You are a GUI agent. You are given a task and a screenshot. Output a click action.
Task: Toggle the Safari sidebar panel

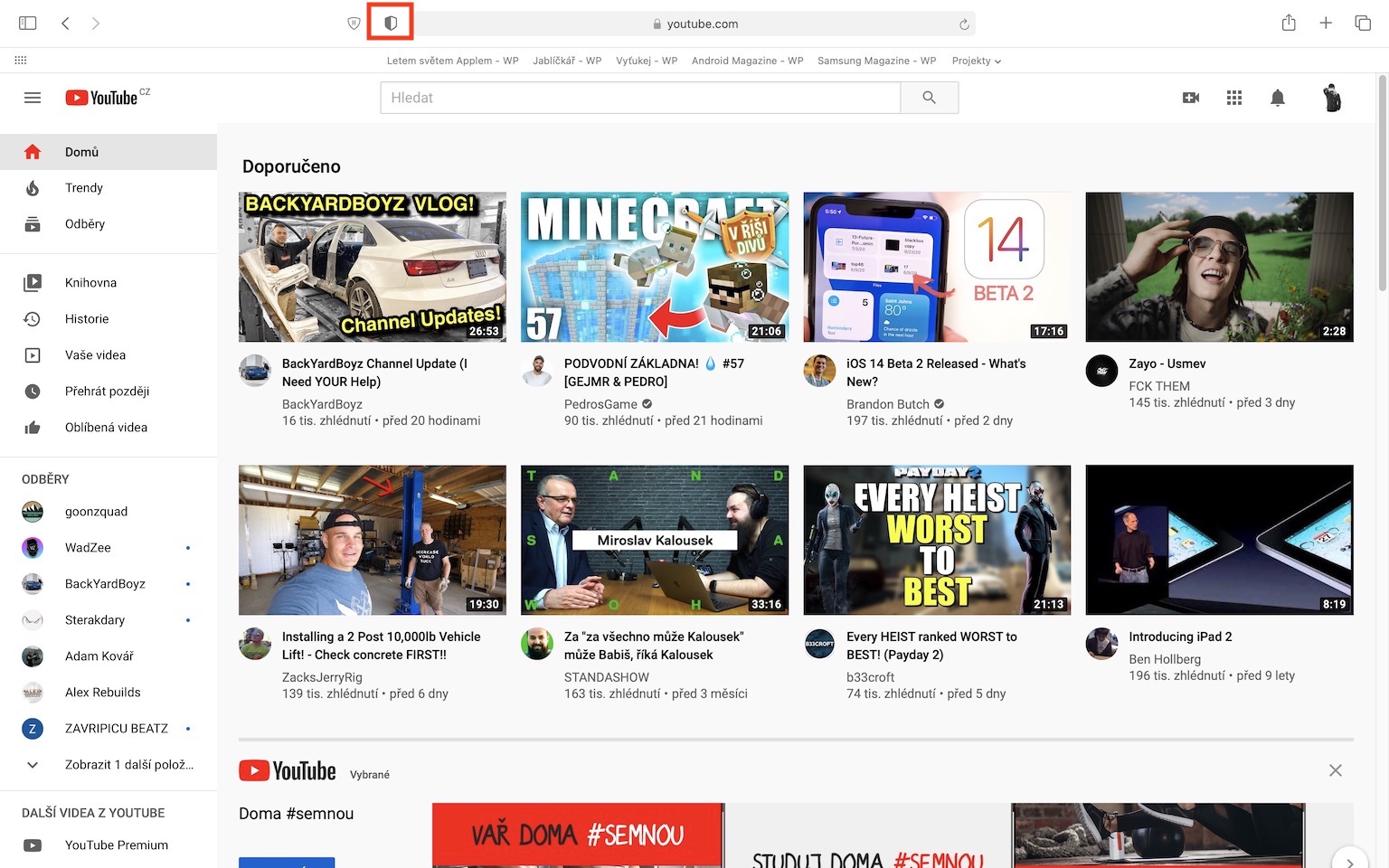tap(28, 24)
